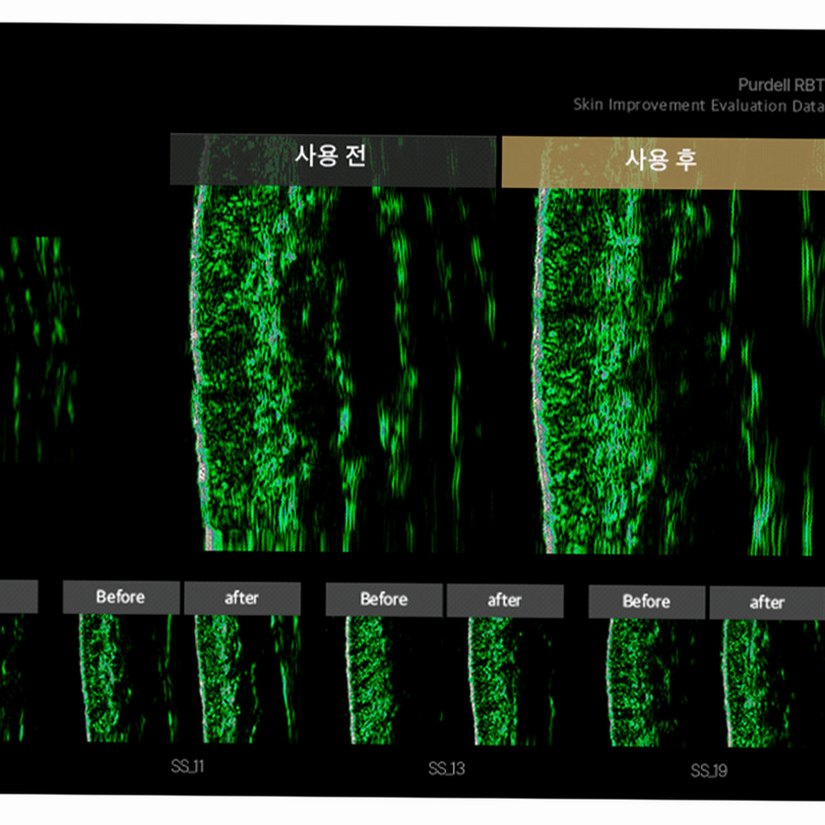The width and height of the screenshot is (825, 825).
Task: Select the after label above SS_19
Action: [767, 602]
